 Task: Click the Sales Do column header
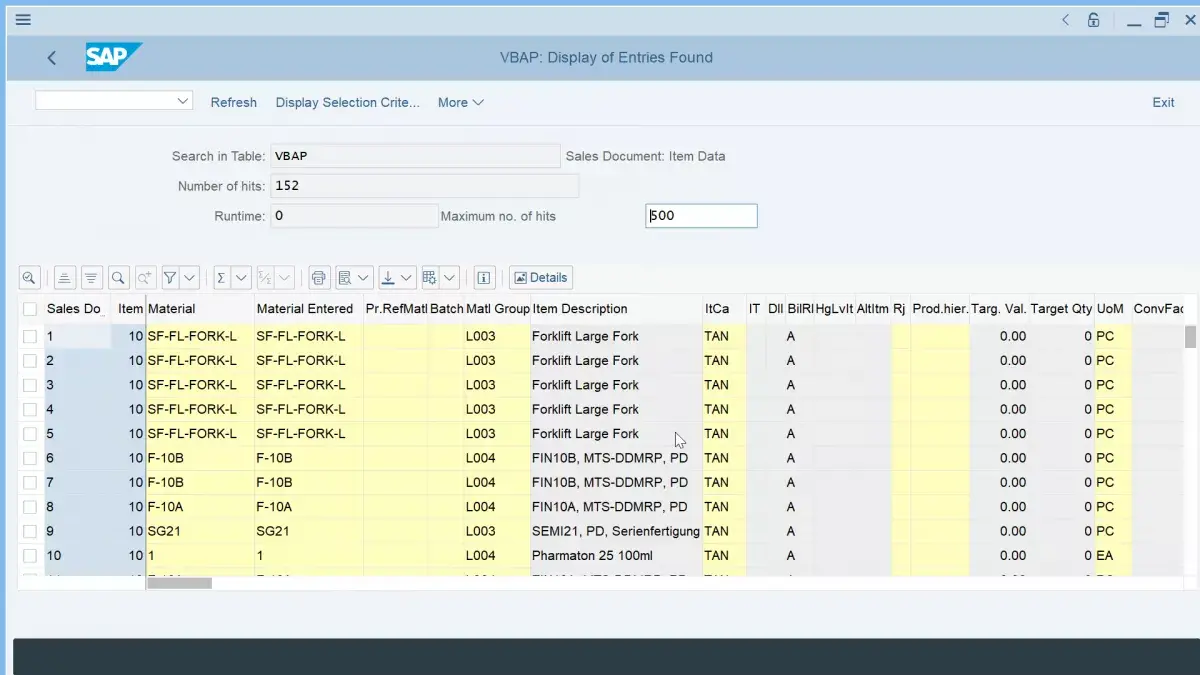(x=76, y=309)
